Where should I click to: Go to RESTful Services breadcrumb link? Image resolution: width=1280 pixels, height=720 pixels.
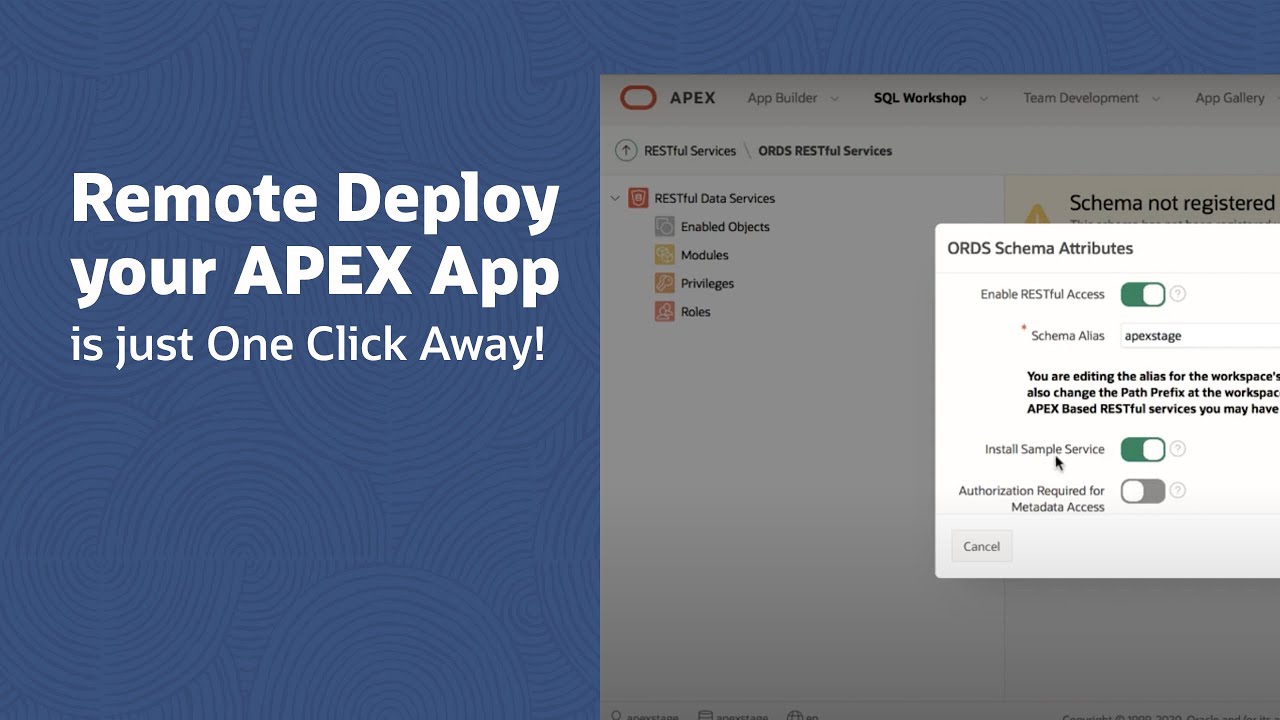(x=690, y=151)
